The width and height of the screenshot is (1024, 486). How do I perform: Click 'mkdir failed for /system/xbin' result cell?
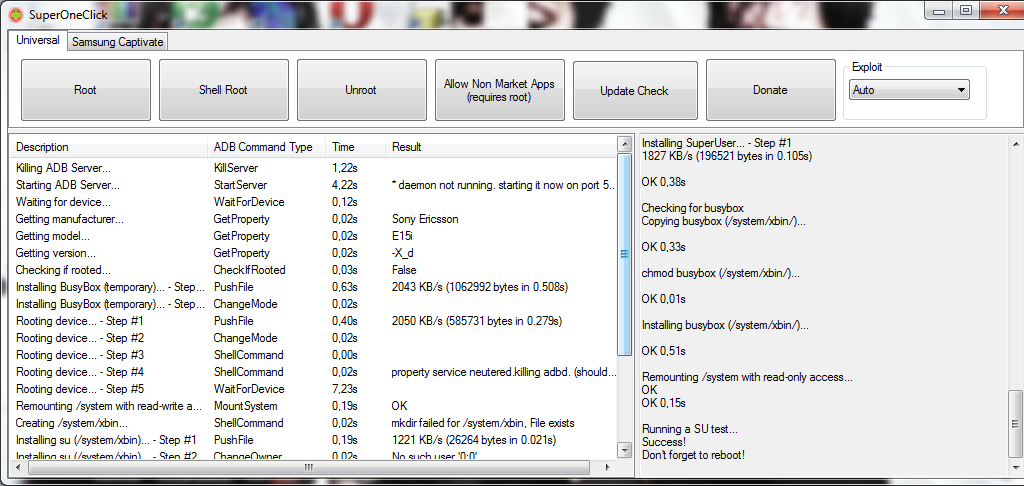click(483, 423)
